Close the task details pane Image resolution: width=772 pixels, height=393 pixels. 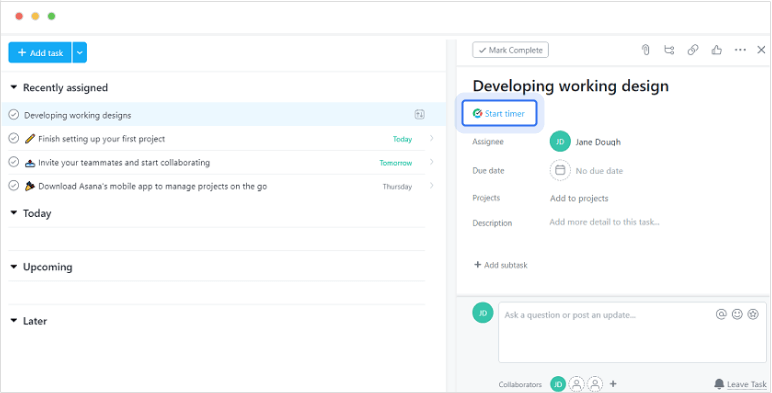click(761, 50)
